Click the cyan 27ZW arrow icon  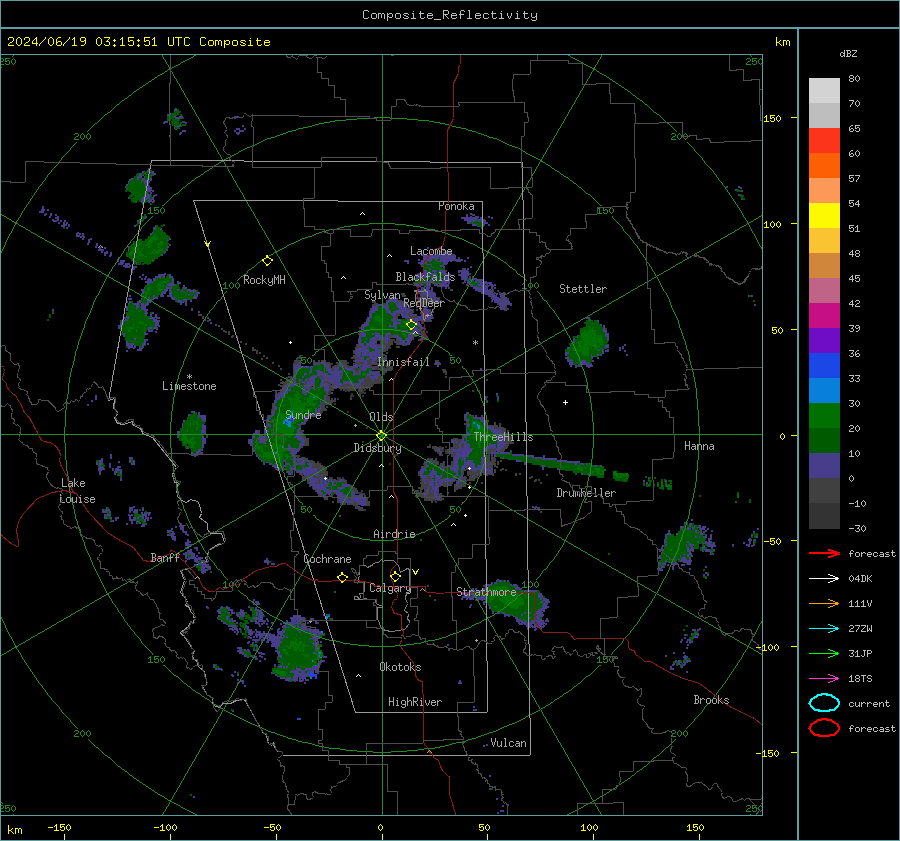pos(824,629)
